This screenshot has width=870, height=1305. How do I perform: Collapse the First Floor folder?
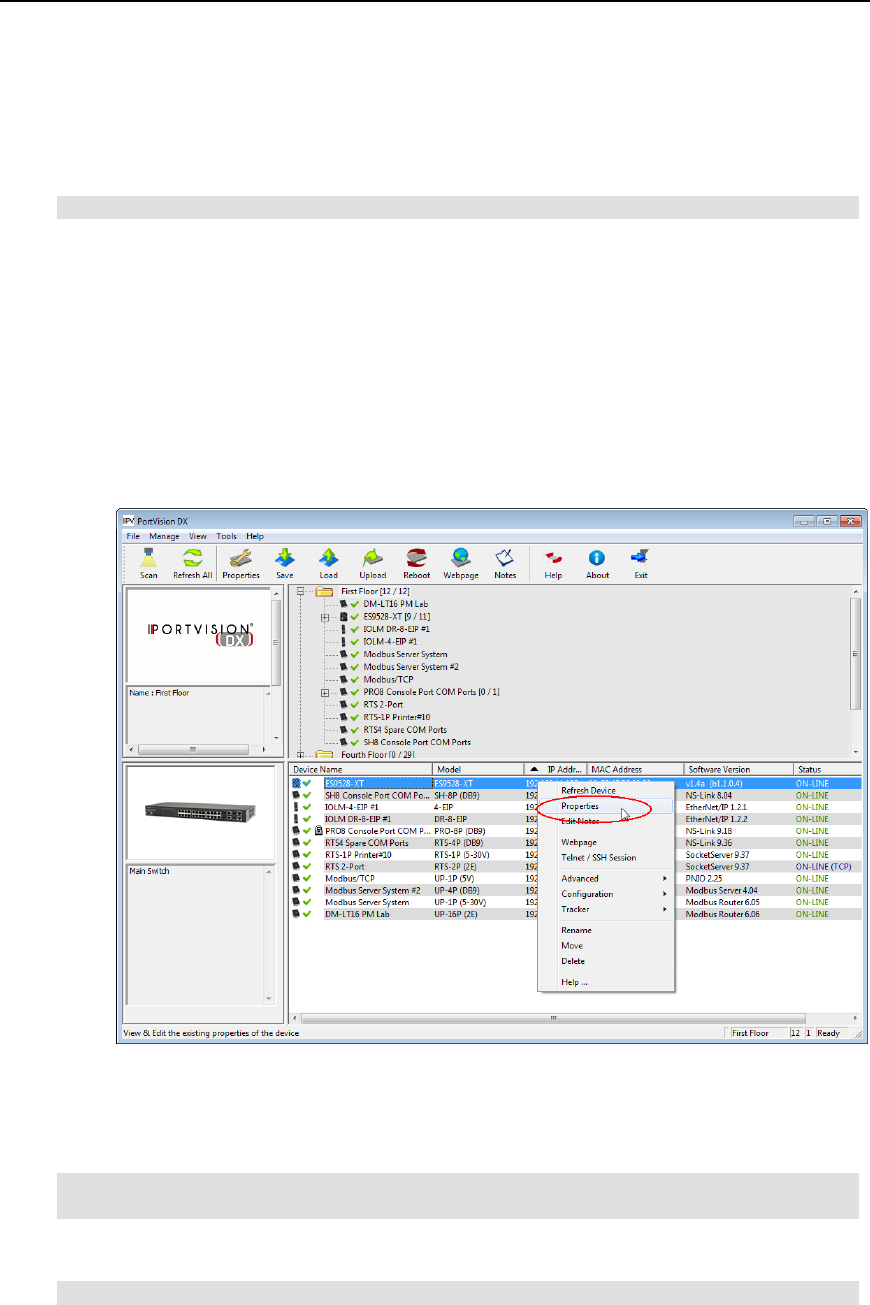[300, 593]
